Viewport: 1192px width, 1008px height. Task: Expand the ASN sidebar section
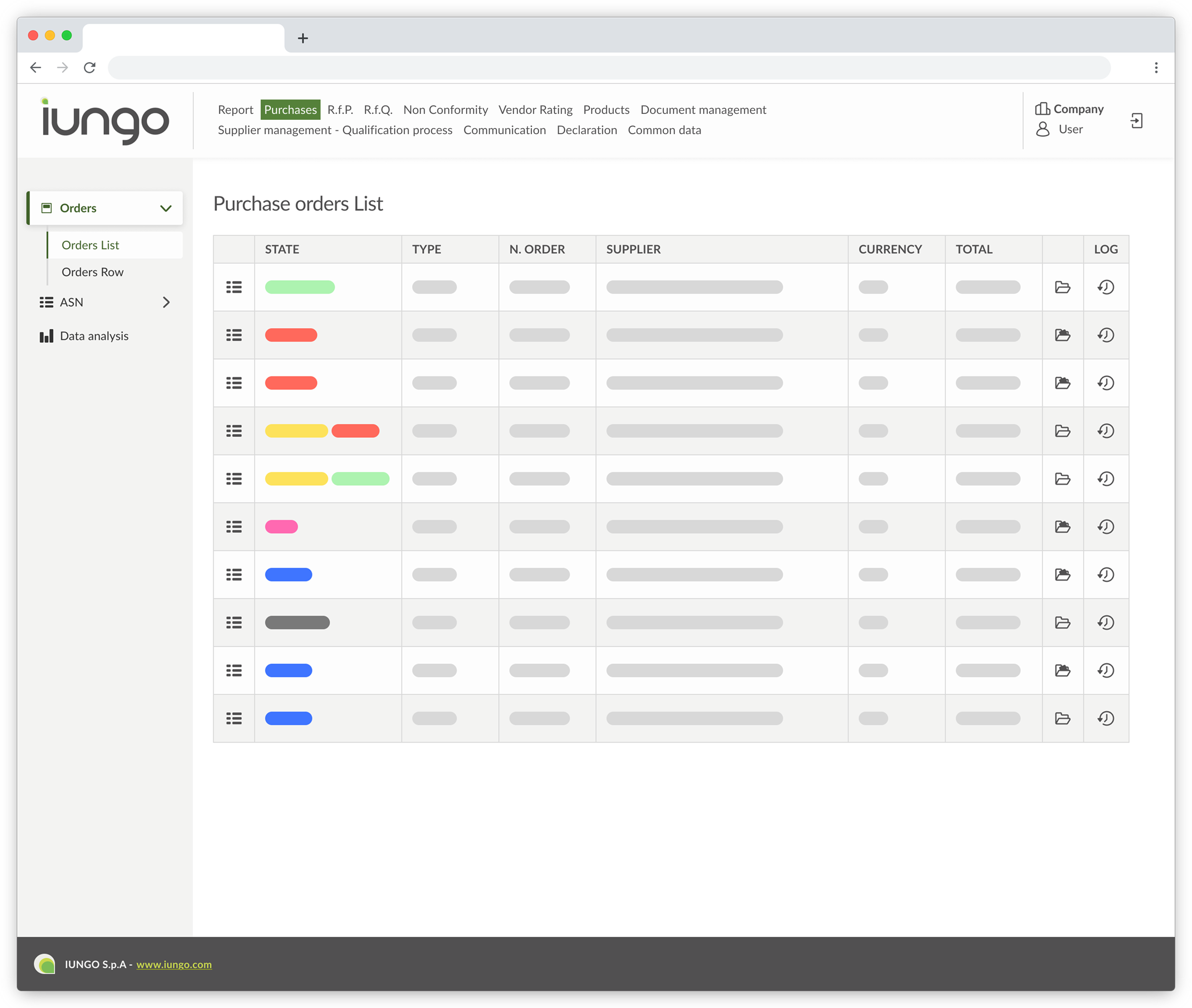click(166, 302)
